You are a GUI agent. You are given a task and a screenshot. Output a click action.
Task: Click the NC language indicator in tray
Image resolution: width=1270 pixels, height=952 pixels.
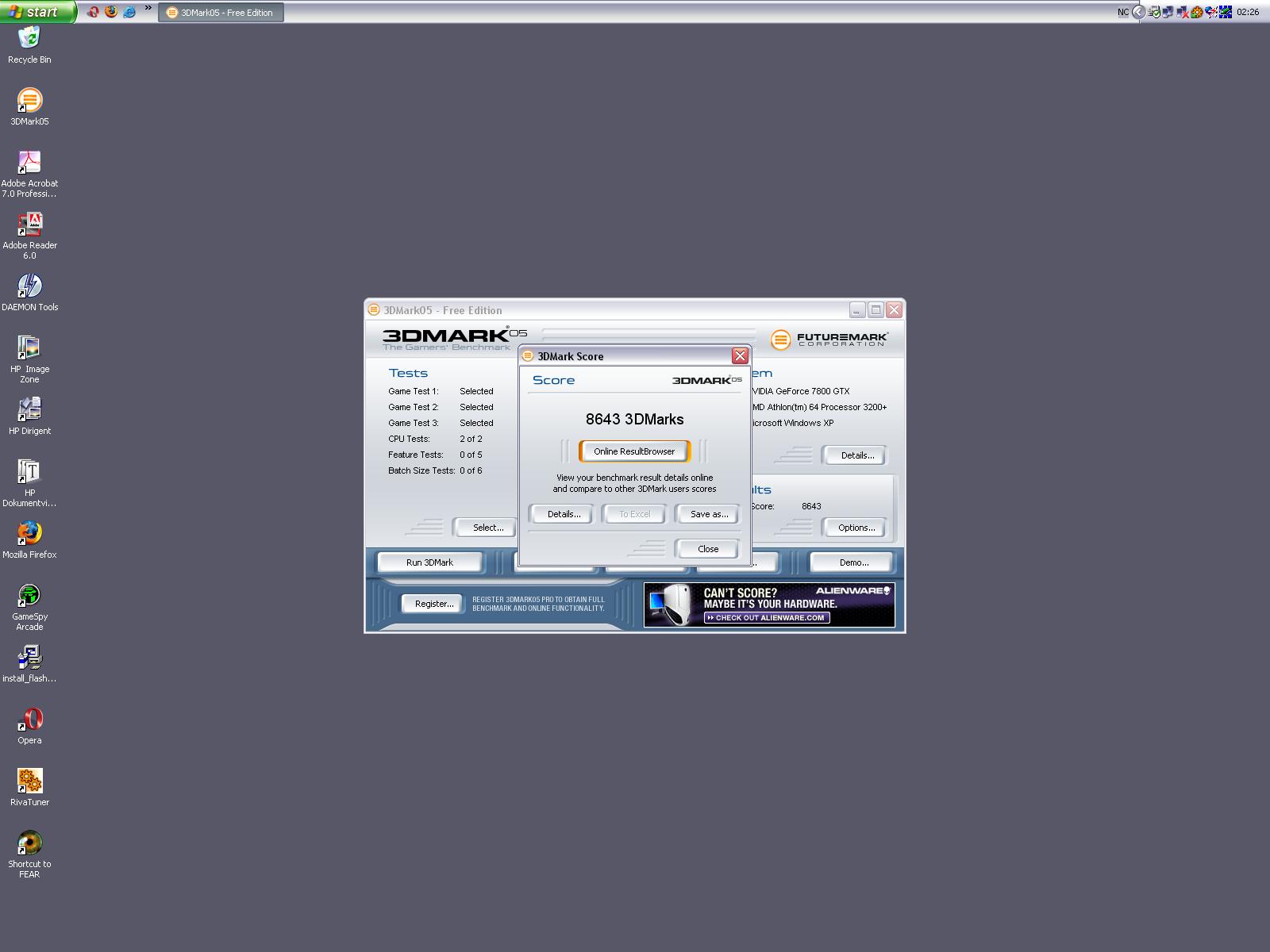(1123, 12)
